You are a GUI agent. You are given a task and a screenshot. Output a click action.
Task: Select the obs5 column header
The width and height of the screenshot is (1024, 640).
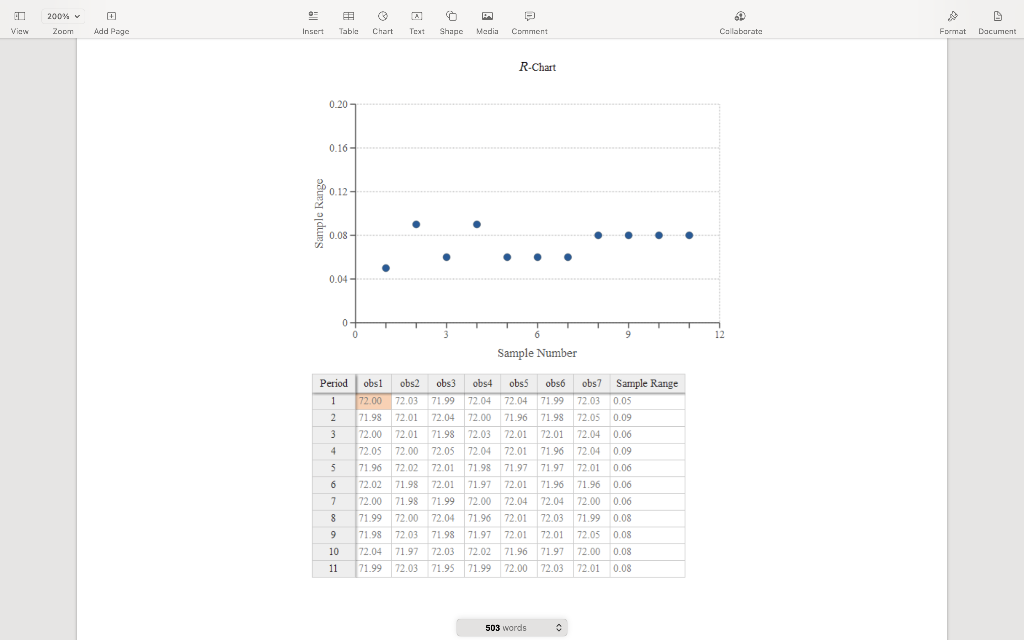(519, 383)
